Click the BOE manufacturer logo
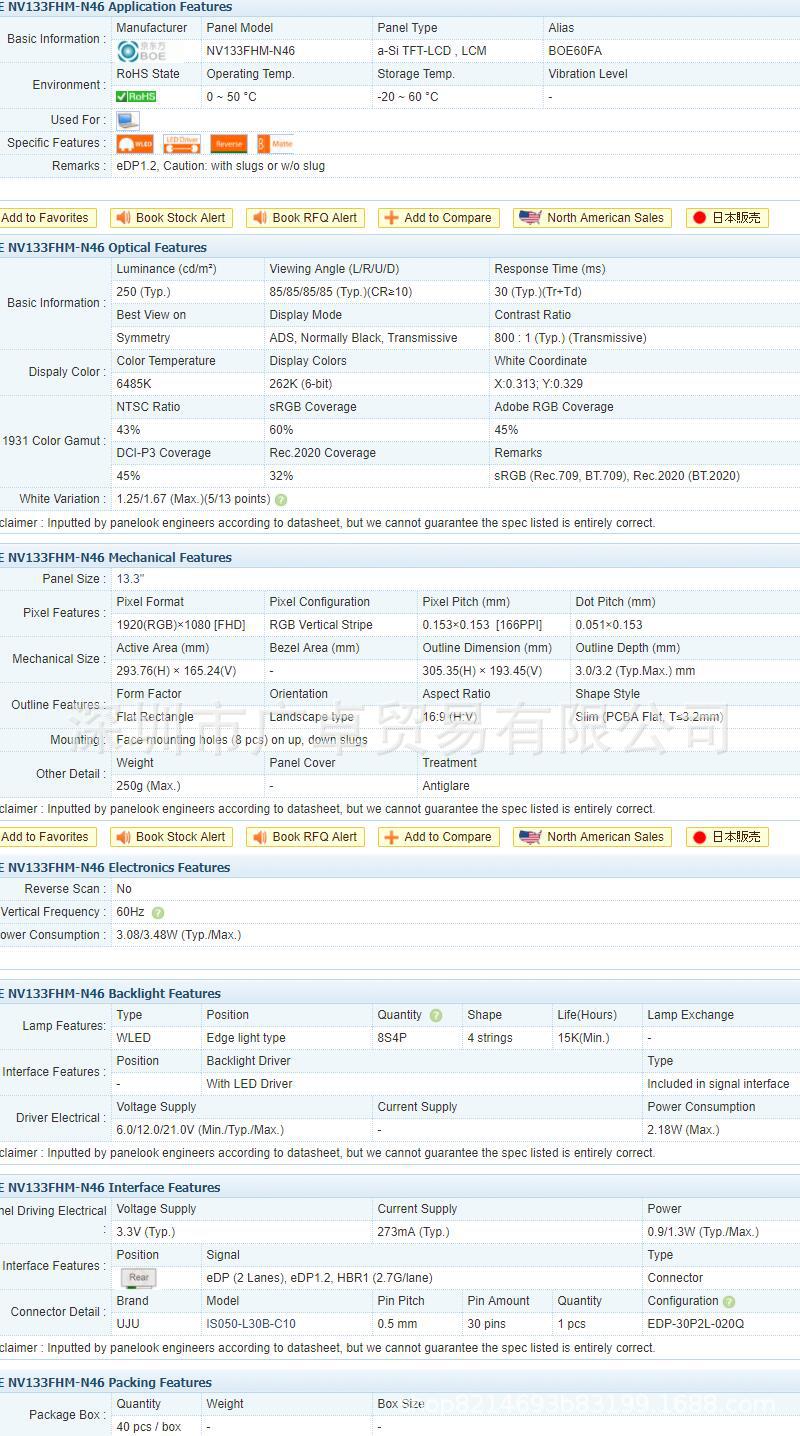 [143, 51]
